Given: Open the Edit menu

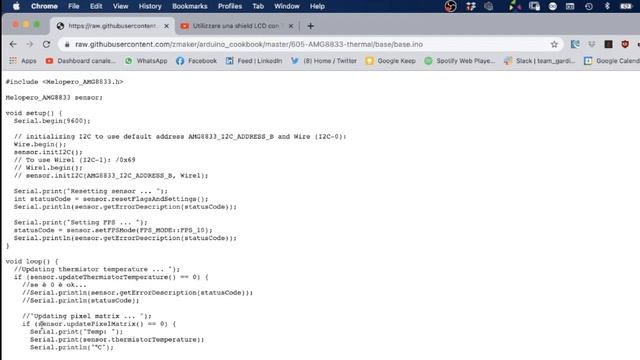Looking at the screenshot, I should click(x=96, y=6).
